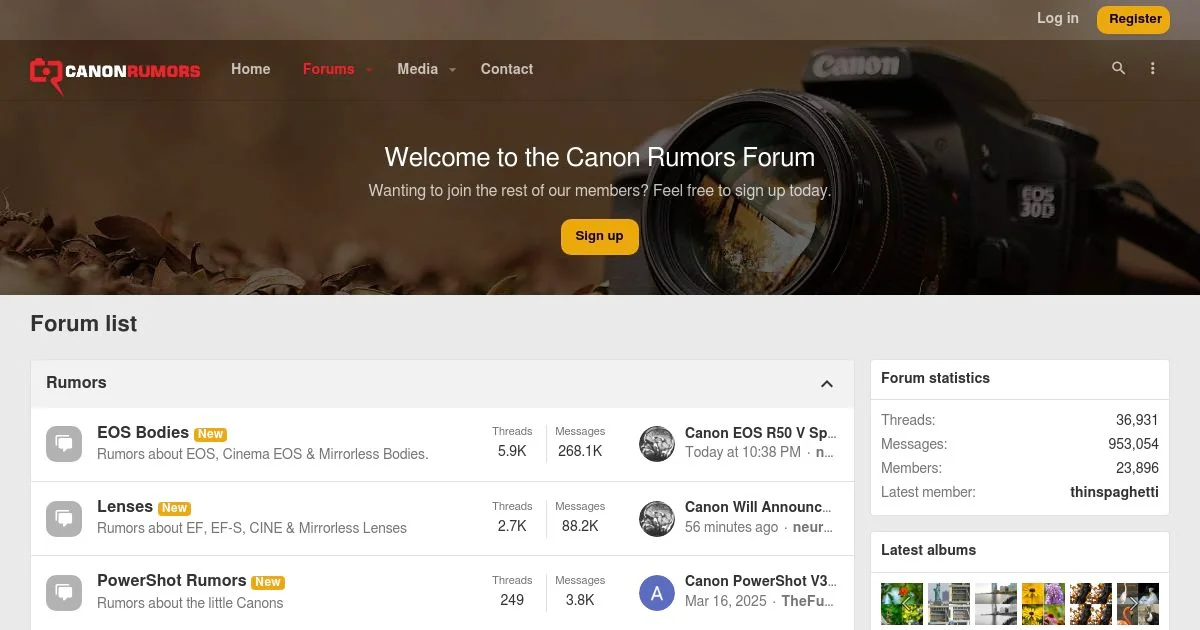Click the 'neur…' poster name
1200x630 pixels.
coord(813,527)
